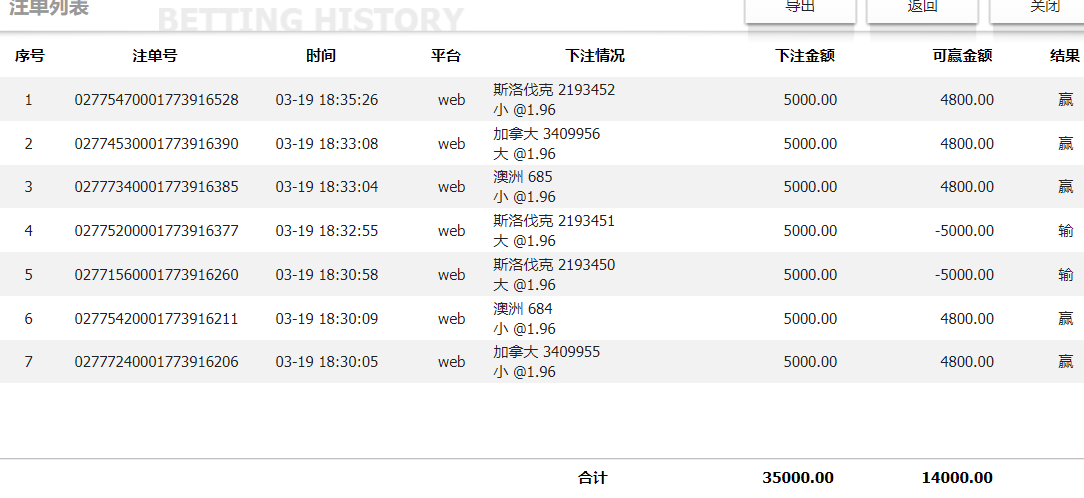Select order number 02775420001773916211
This screenshot has height=498, width=1084.
[156, 319]
